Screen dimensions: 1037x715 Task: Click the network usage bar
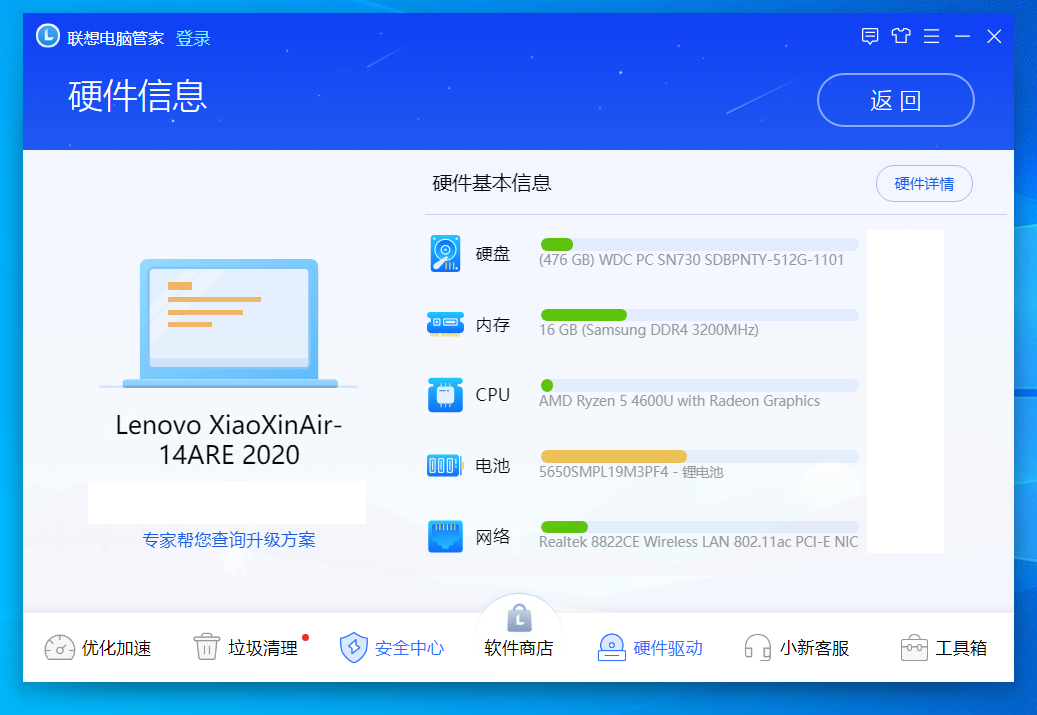699,527
